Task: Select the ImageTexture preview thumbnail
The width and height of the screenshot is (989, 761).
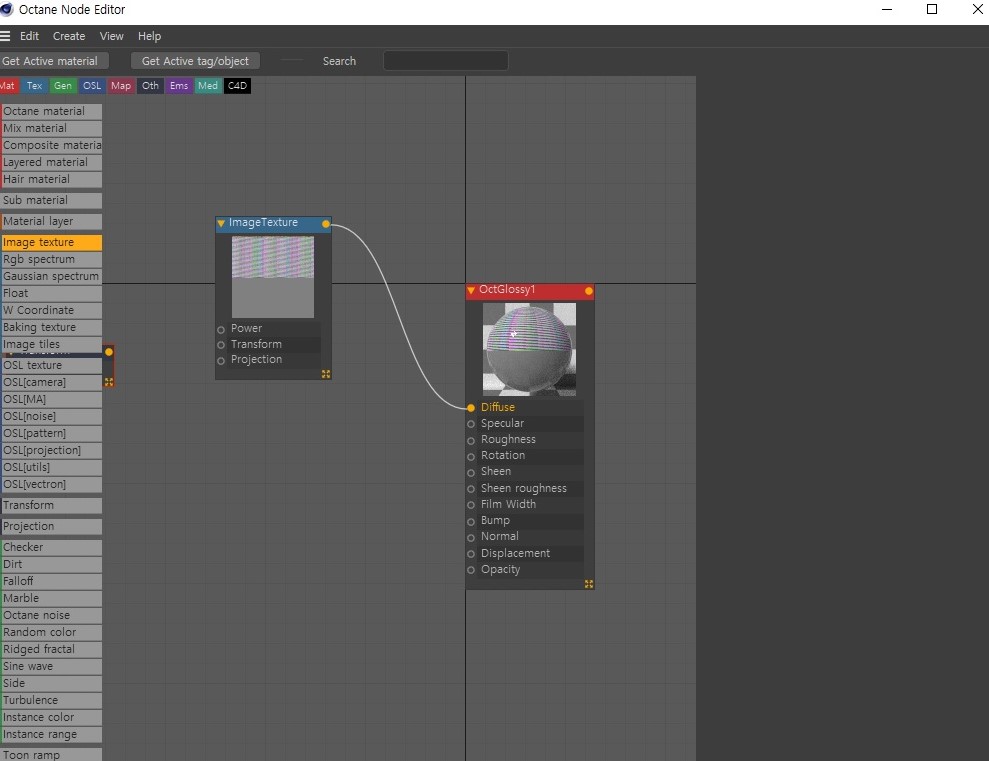Action: pos(272,277)
